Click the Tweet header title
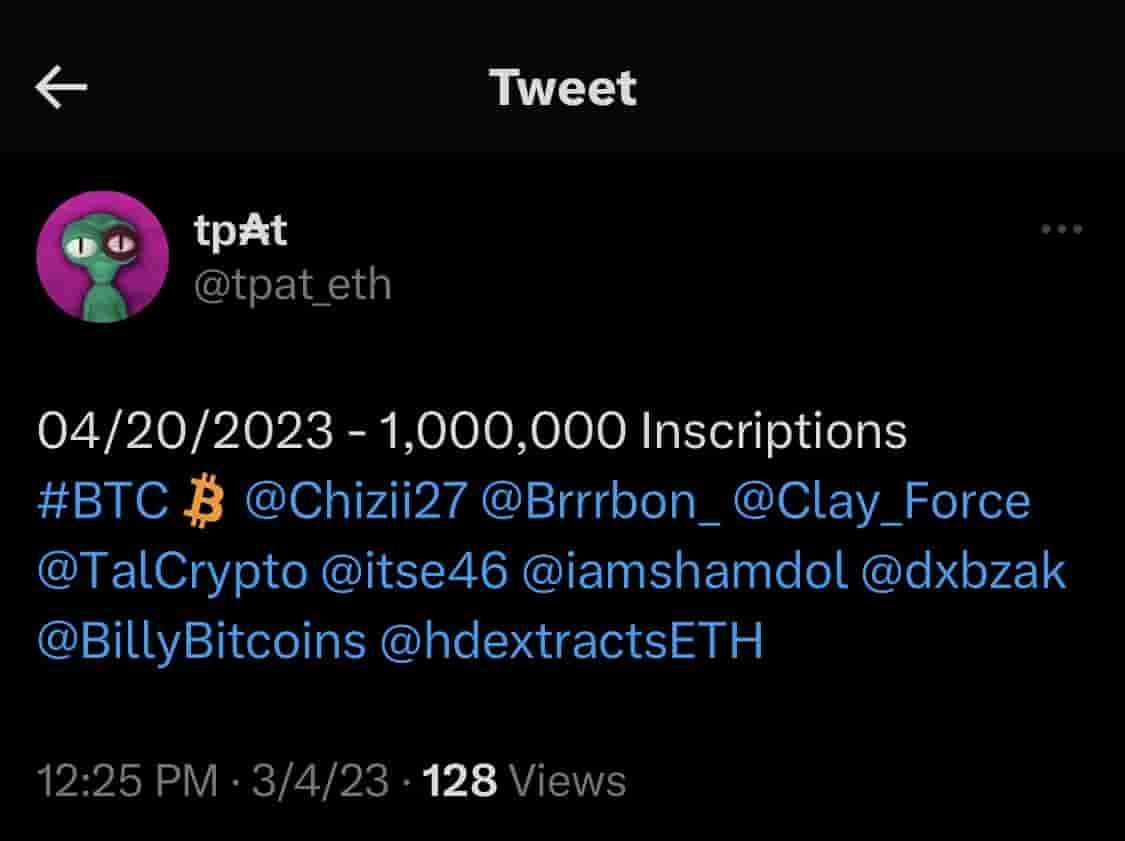The height and width of the screenshot is (841, 1125). pos(563,88)
